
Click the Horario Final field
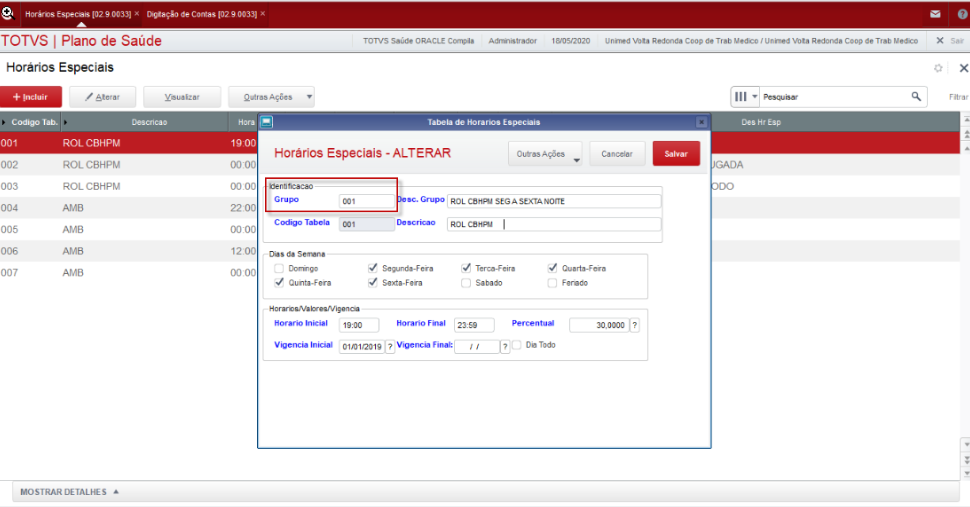pos(474,325)
